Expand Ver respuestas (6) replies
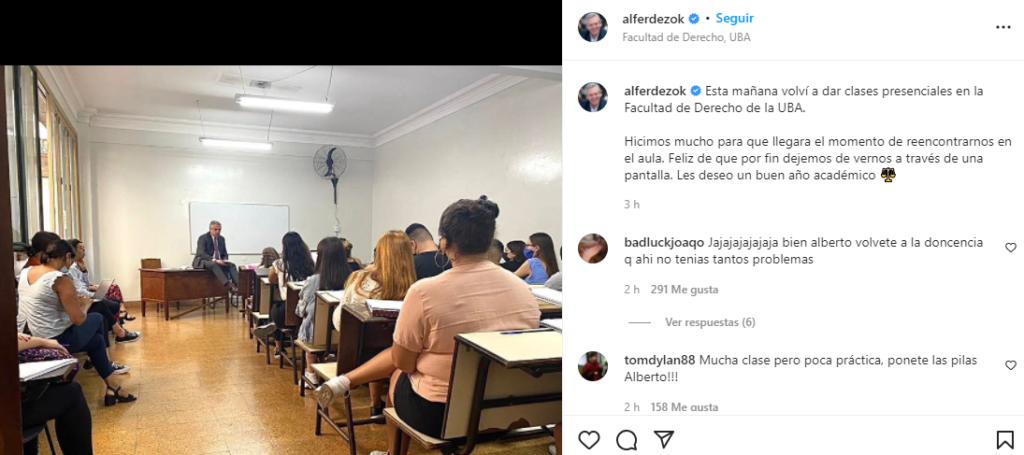1024x455 pixels. click(x=710, y=322)
